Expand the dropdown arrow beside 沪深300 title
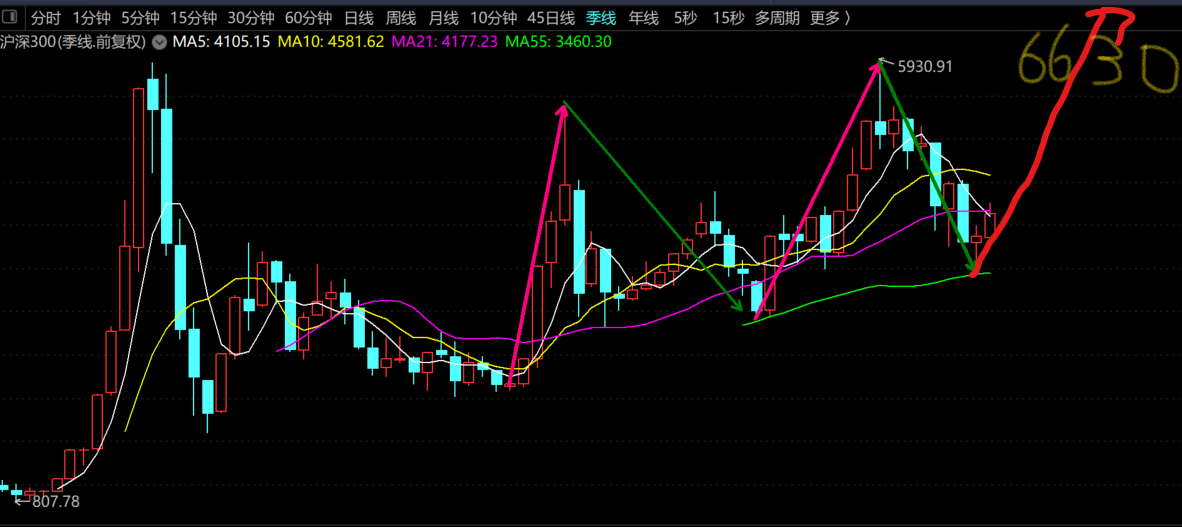Viewport: 1182px width, 527px height. 159,42
